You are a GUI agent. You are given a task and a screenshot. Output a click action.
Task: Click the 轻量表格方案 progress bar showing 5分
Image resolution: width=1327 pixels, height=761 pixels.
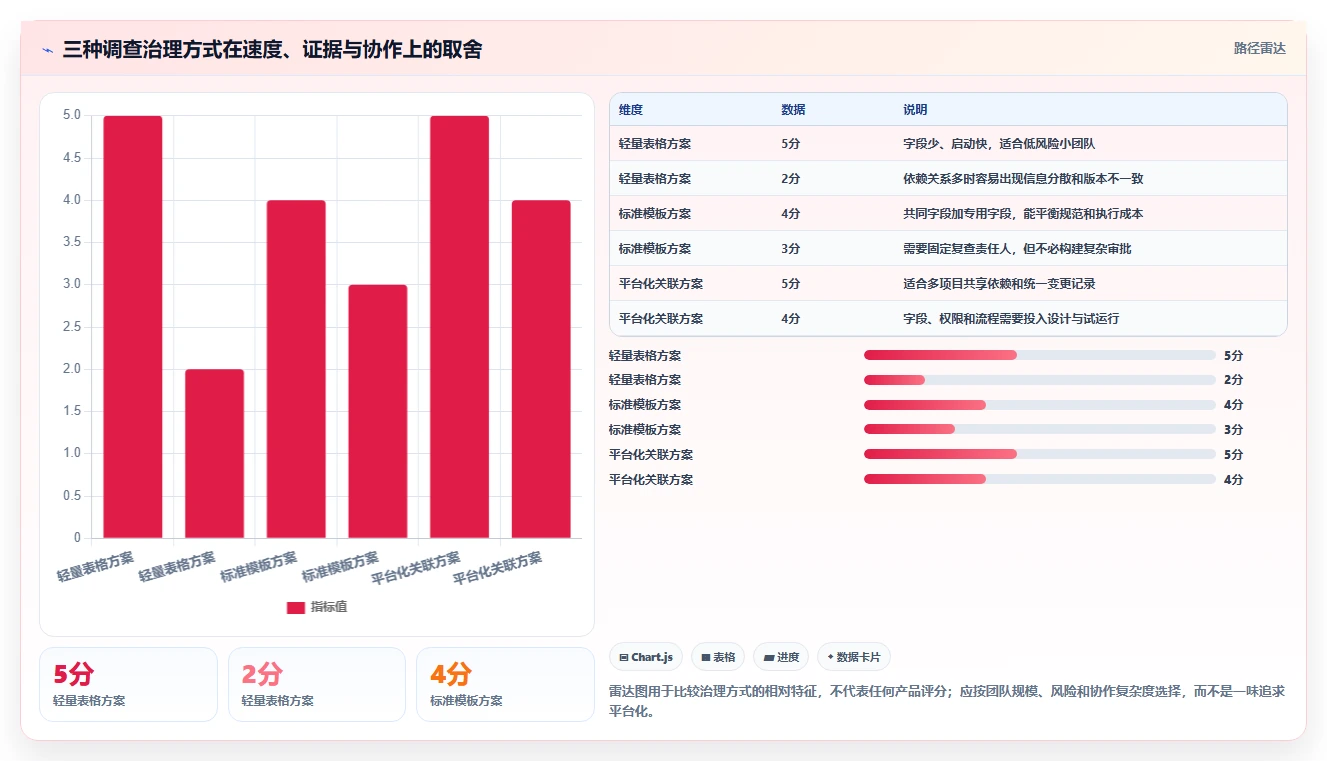[1040, 355]
